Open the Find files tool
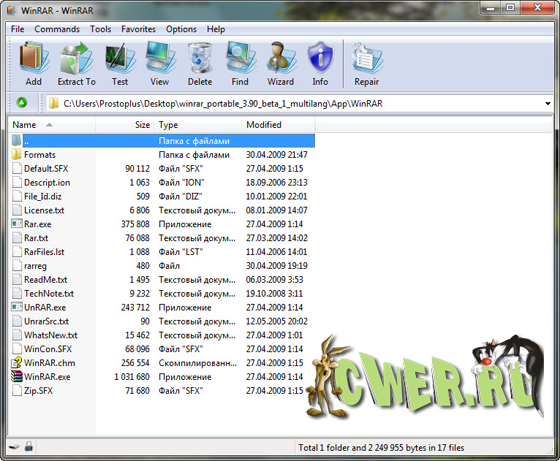Screen dimensions: 560x461 240,64
